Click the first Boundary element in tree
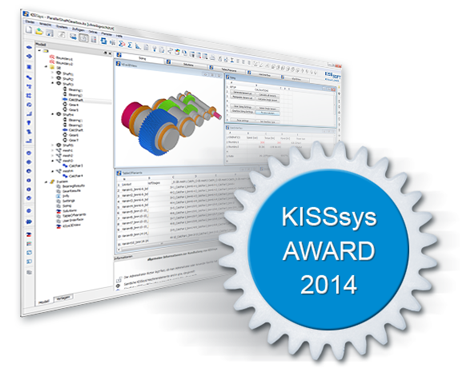Viewport: 460px width, 370px height. (x=65, y=58)
